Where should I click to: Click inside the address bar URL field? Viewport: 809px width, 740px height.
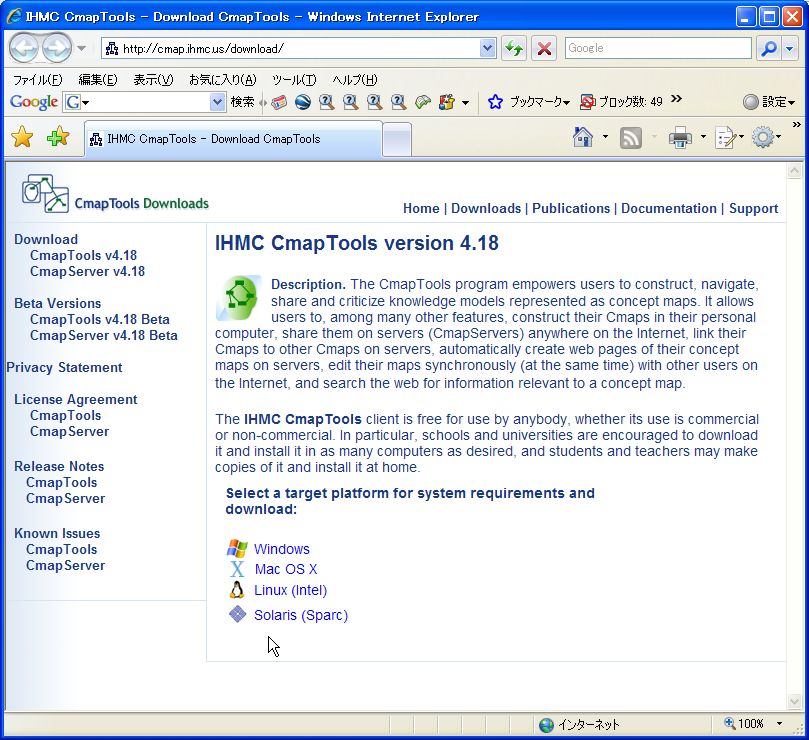[x=299, y=49]
